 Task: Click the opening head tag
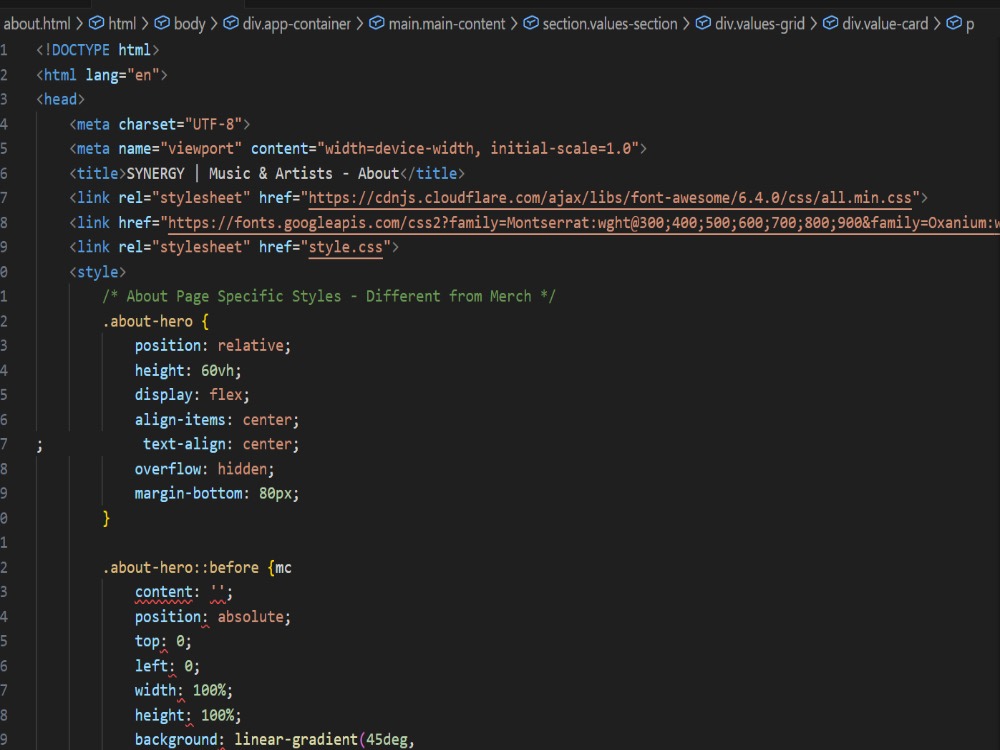pos(60,99)
